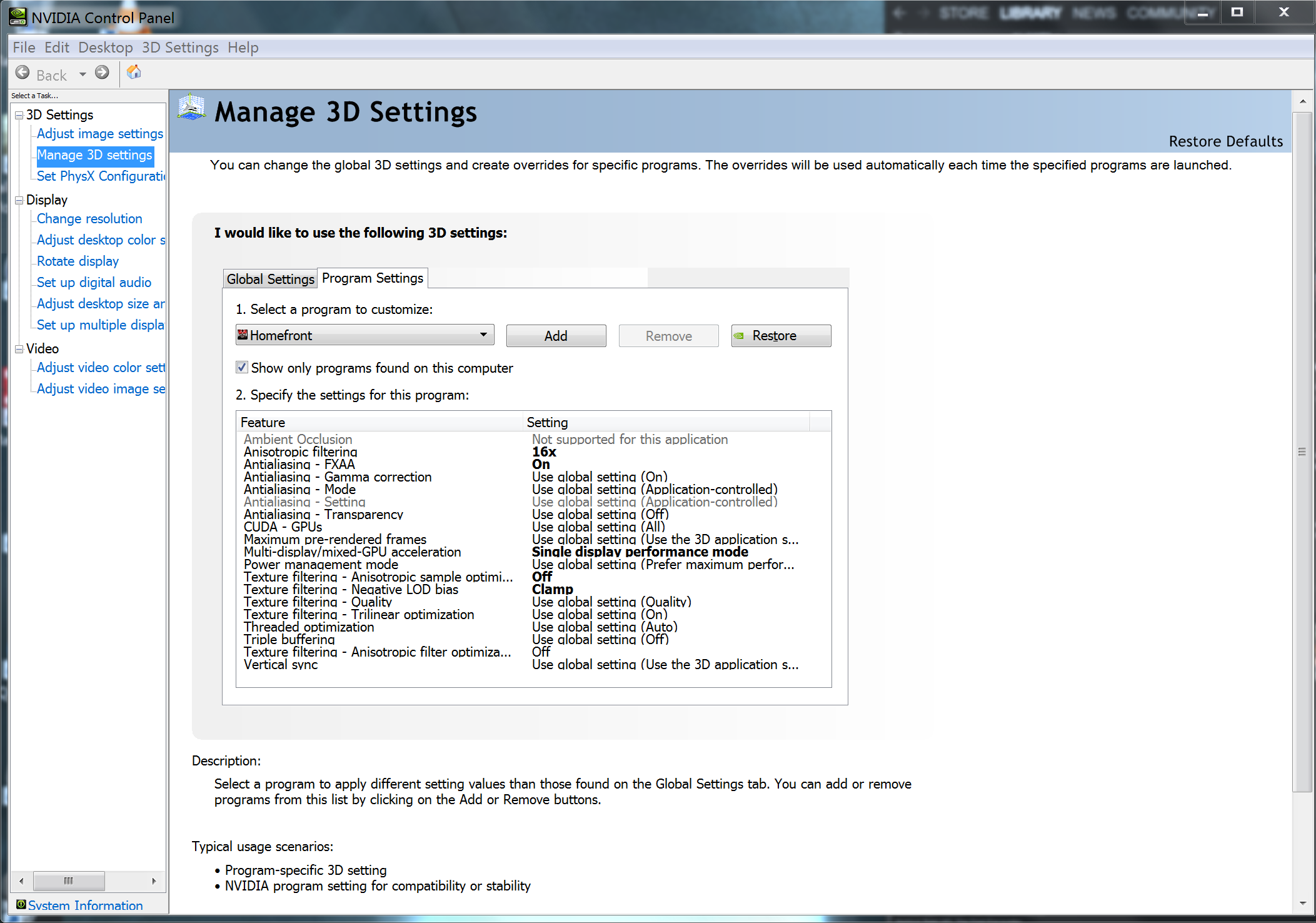Click the Feature column header
The width and height of the screenshot is (1316, 923).
coord(379,422)
